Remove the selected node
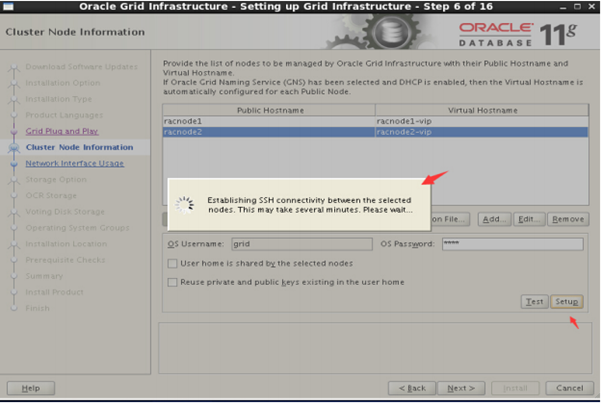This screenshot has height=404, width=602. [x=568, y=219]
